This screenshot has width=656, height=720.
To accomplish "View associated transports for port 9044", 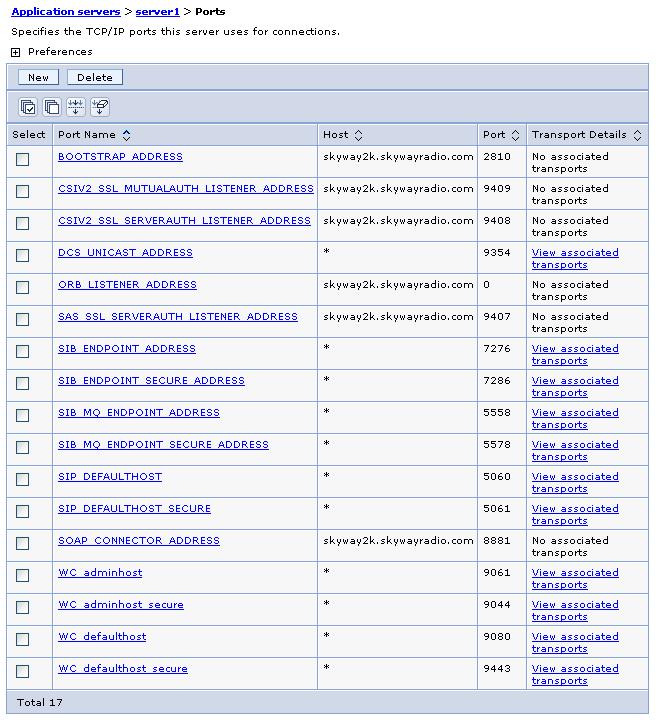I will tap(575, 611).
